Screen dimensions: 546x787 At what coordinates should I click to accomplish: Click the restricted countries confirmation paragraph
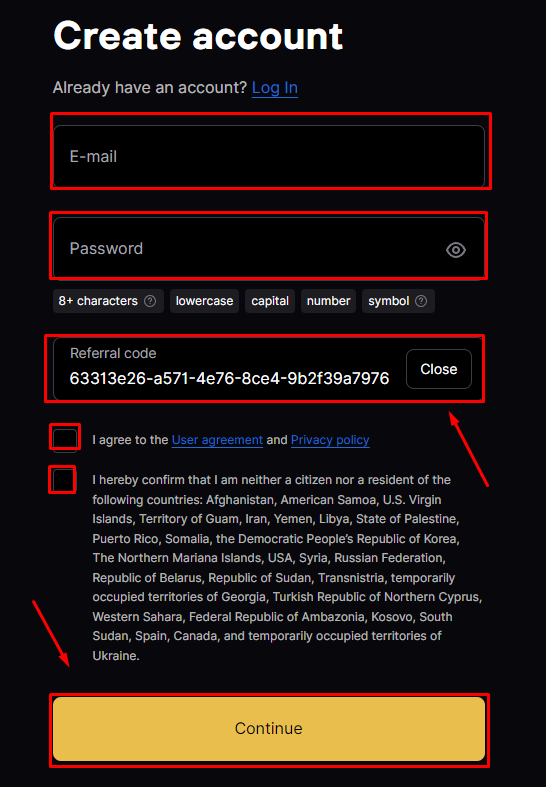point(287,568)
